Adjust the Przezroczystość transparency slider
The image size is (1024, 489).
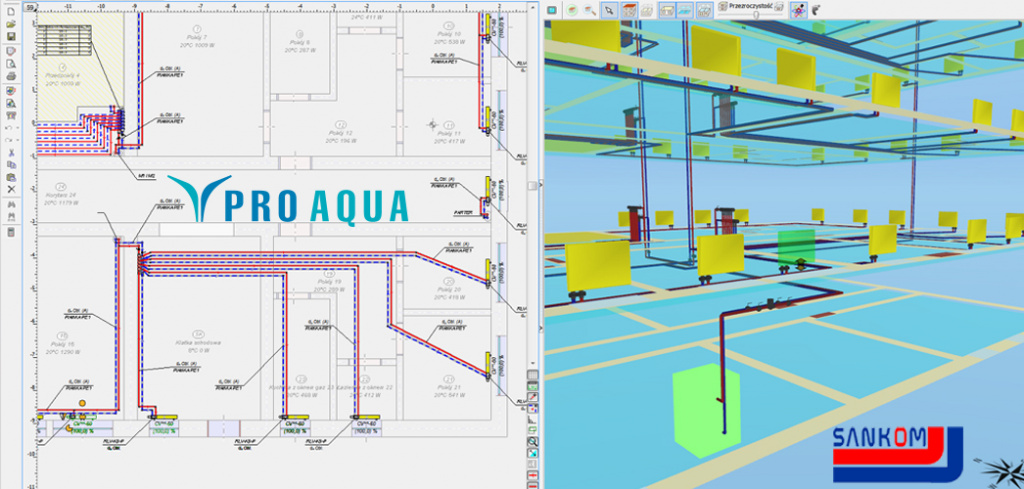coord(755,14)
